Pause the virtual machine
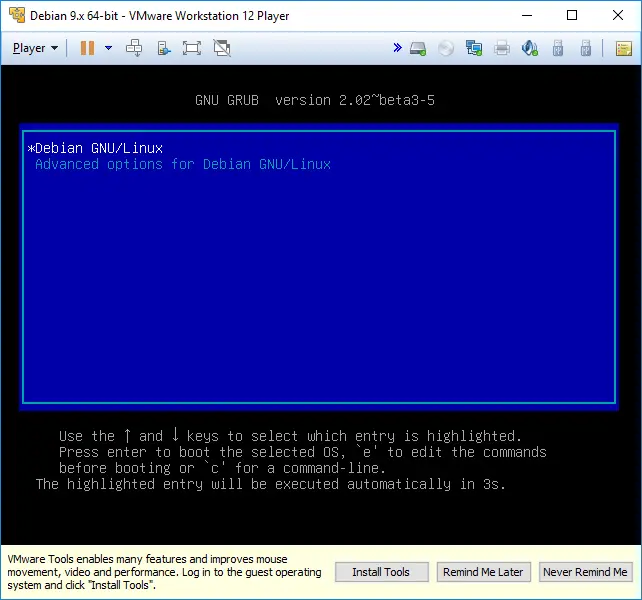Viewport: 642px width, 600px height. click(x=87, y=48)
